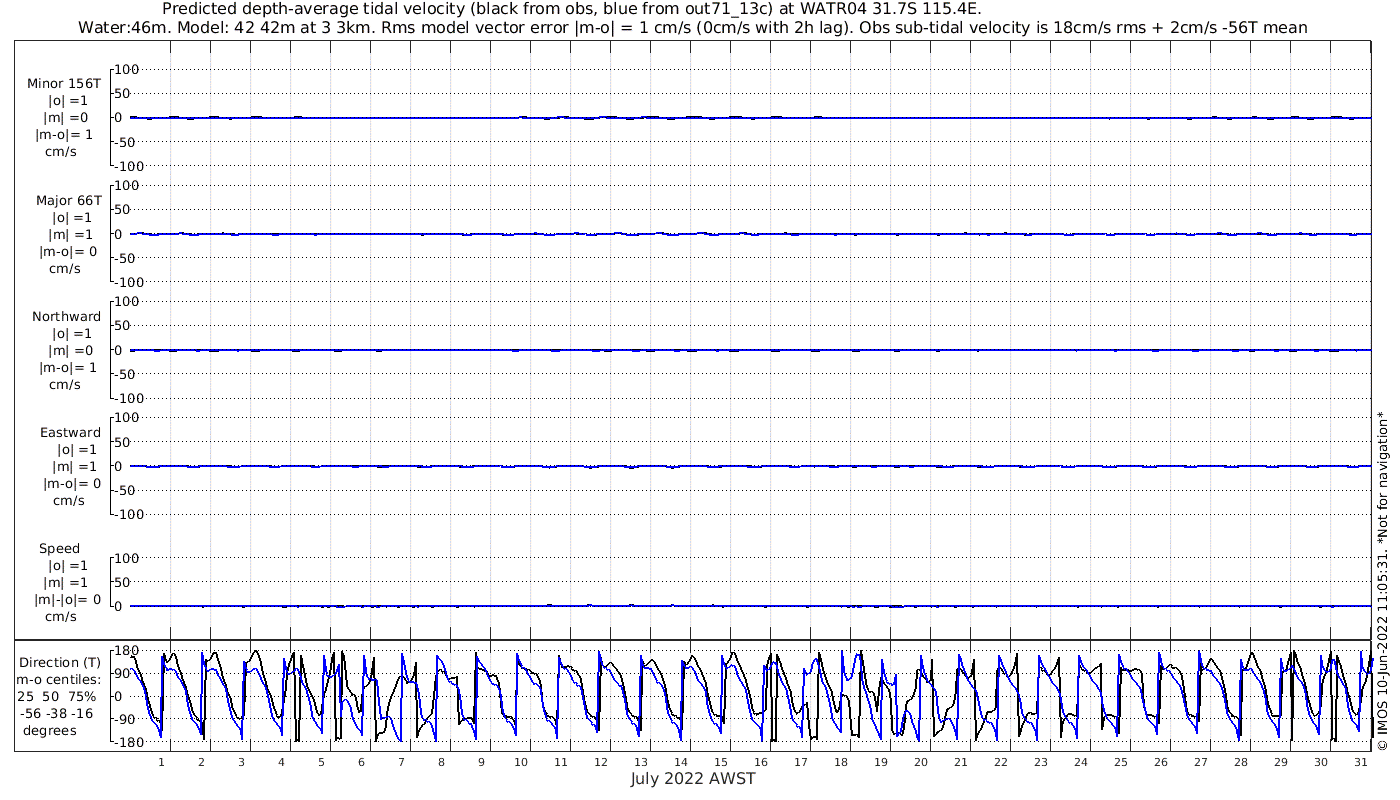Click the 'July 2022 AWST' axis title
The width and height of the screenshot is (1400, 800).
click(693, 779)
